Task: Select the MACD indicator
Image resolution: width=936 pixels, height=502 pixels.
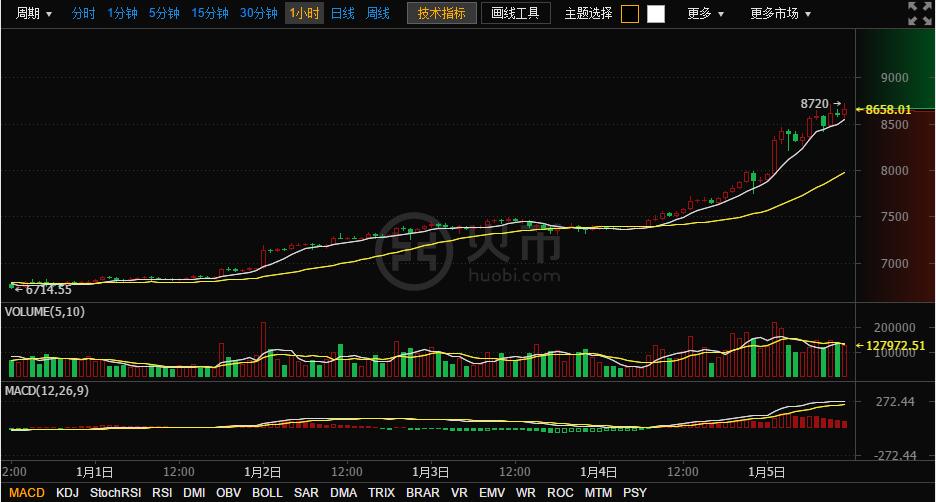Action: point(27,493)
